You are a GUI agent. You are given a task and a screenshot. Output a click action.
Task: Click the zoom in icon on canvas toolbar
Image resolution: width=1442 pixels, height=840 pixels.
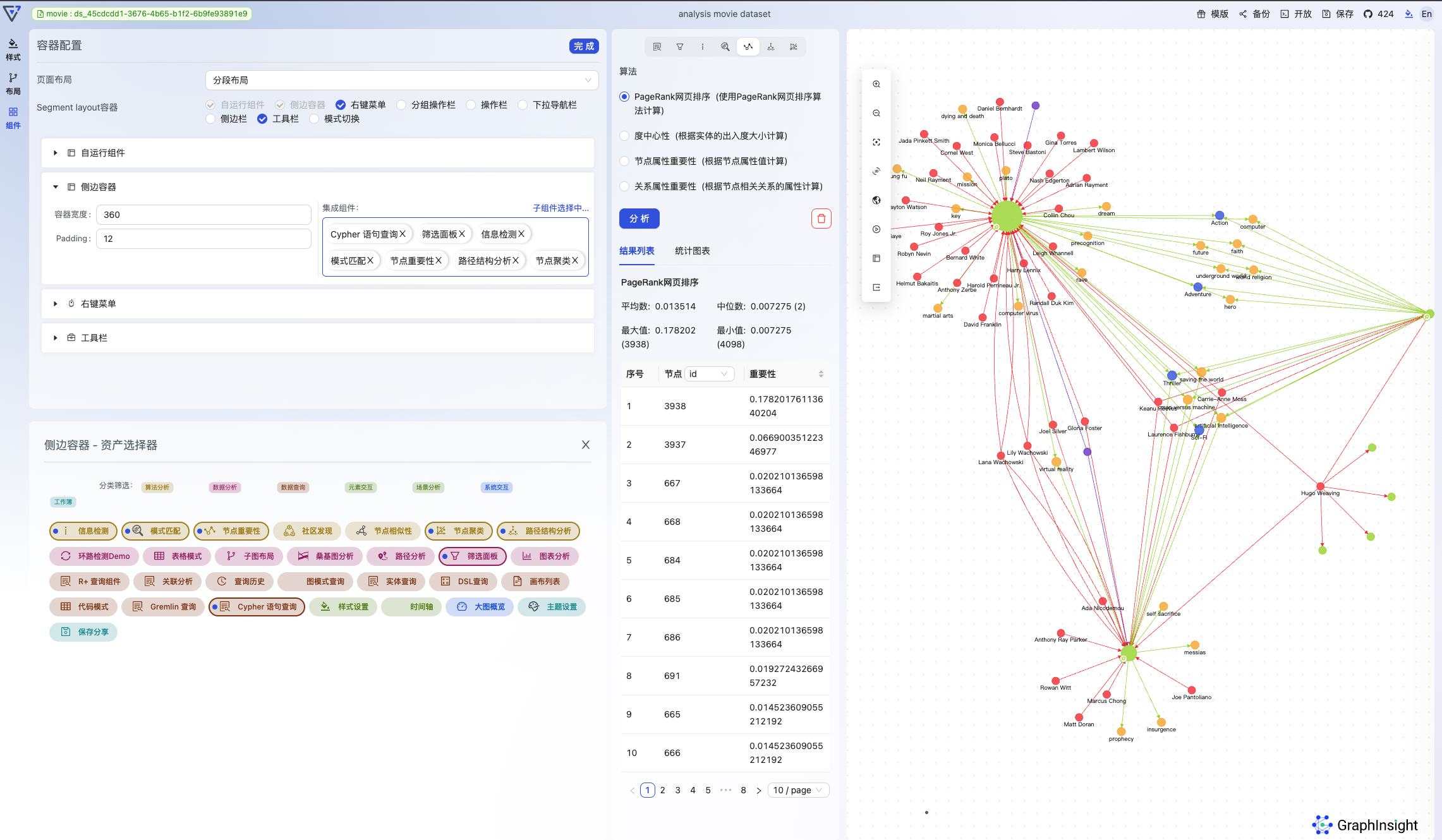coord(876,84)
